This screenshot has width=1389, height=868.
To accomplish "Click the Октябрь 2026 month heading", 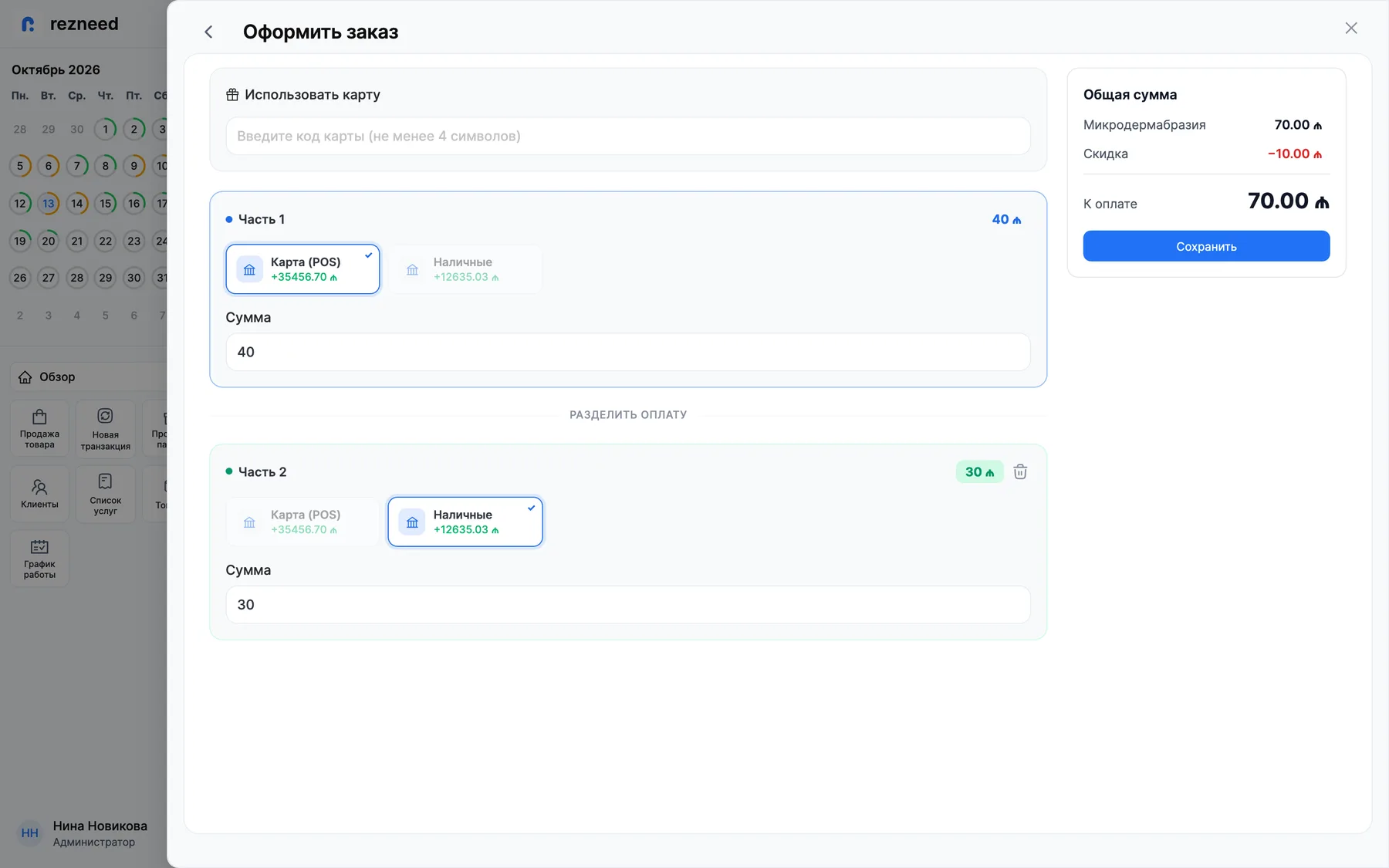I will (x=56, y=69).
